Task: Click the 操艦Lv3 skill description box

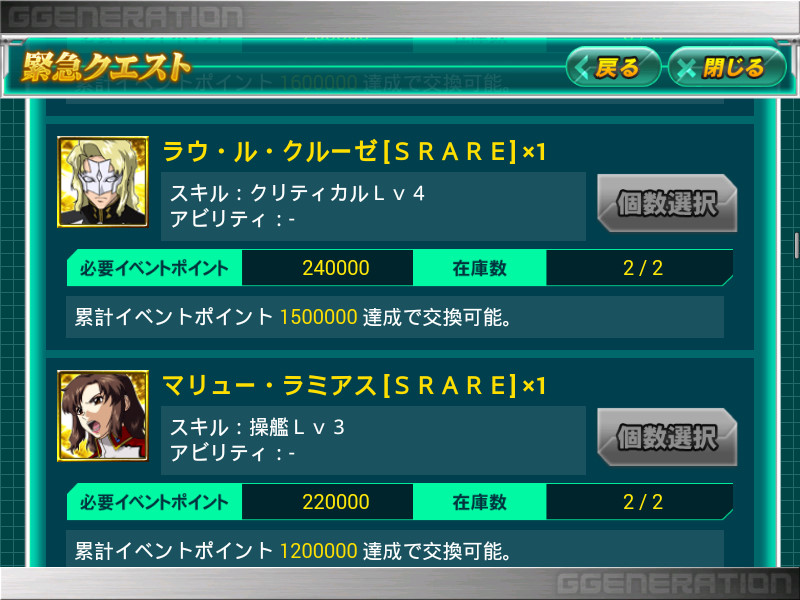Action: pos(373,440)
